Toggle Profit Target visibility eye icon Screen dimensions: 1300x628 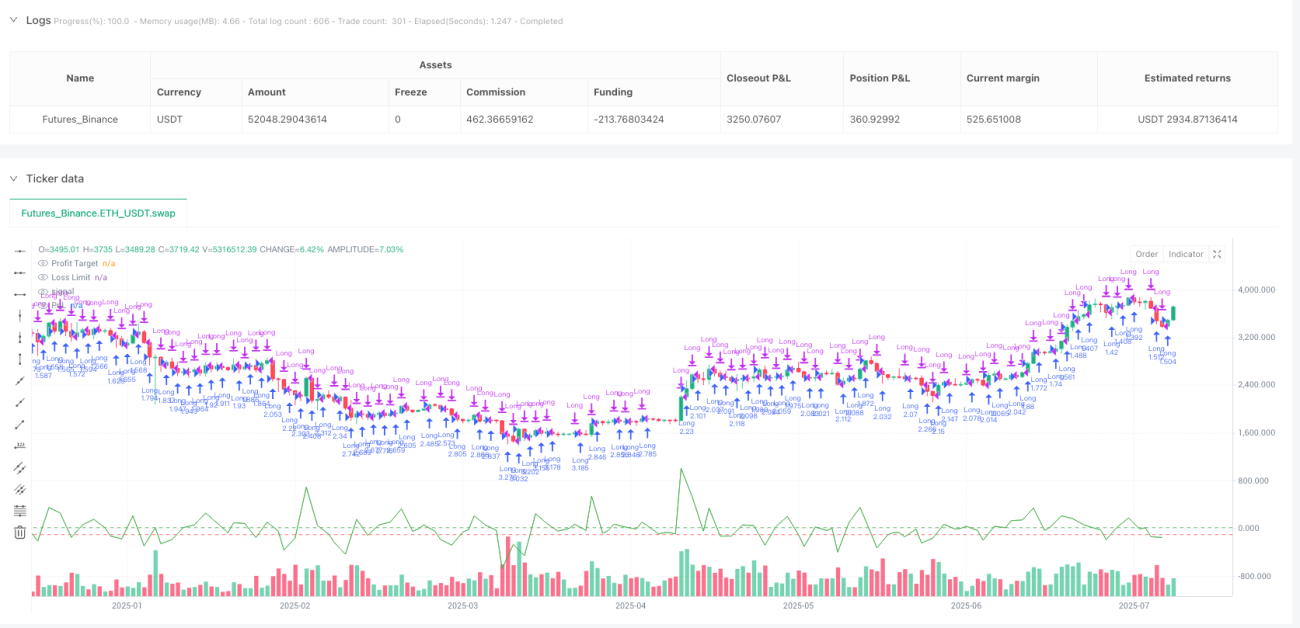click(43, 263)
